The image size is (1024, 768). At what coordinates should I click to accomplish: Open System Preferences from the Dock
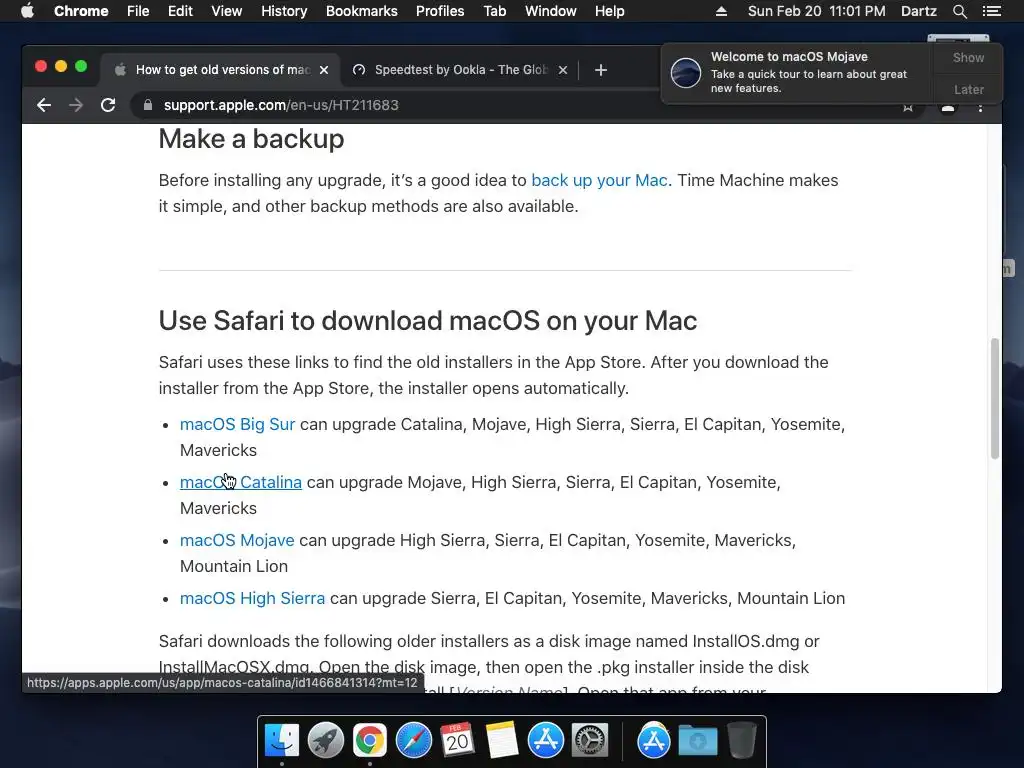[590, 741]
